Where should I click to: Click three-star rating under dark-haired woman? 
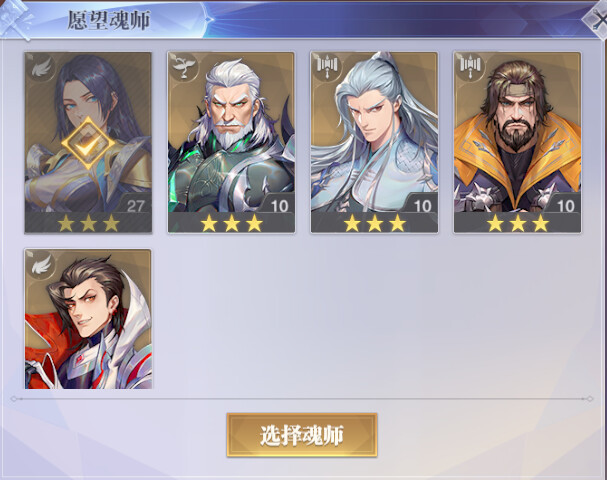(x=89, y=223)
